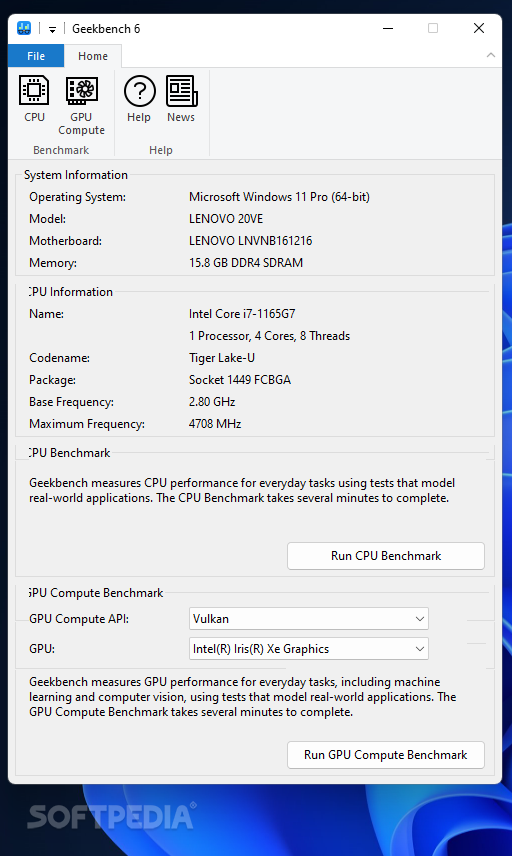
Task: Open the File menu tab
Action: click(x=36, y=56)
